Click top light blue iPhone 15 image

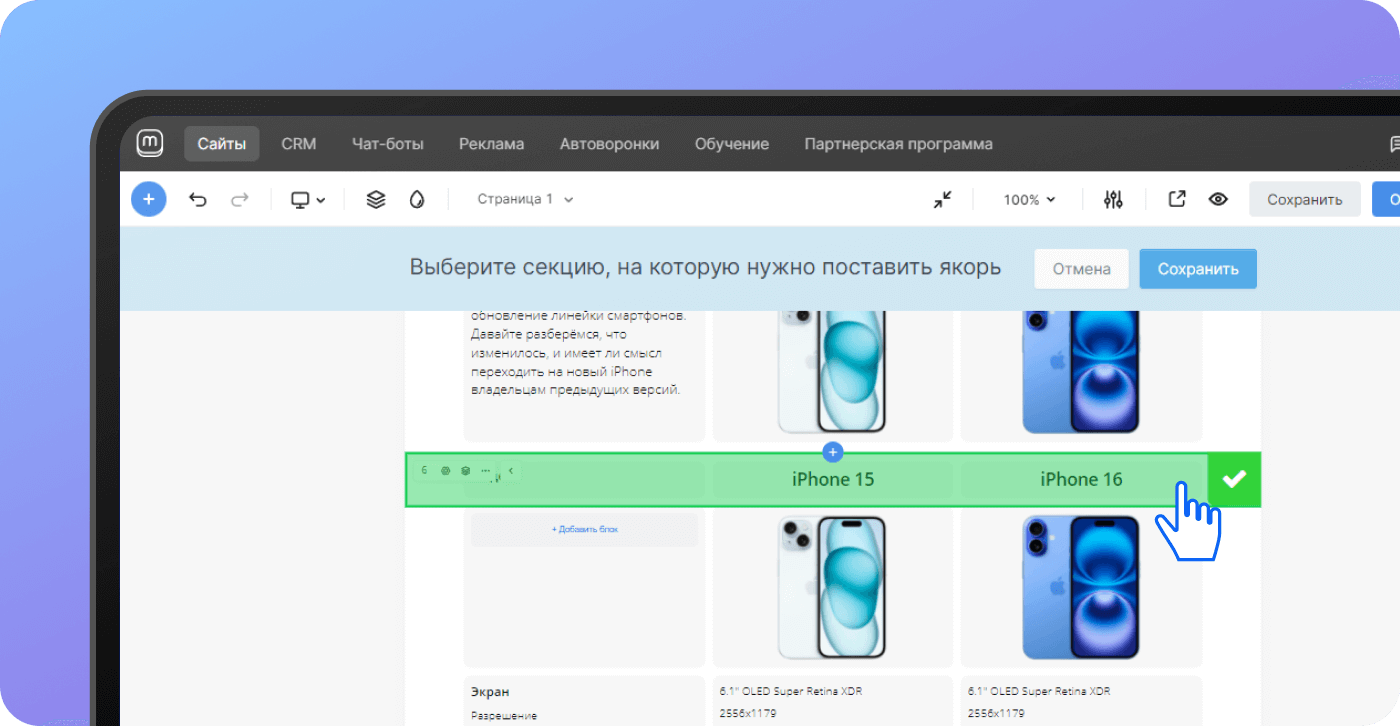point(832,370)
